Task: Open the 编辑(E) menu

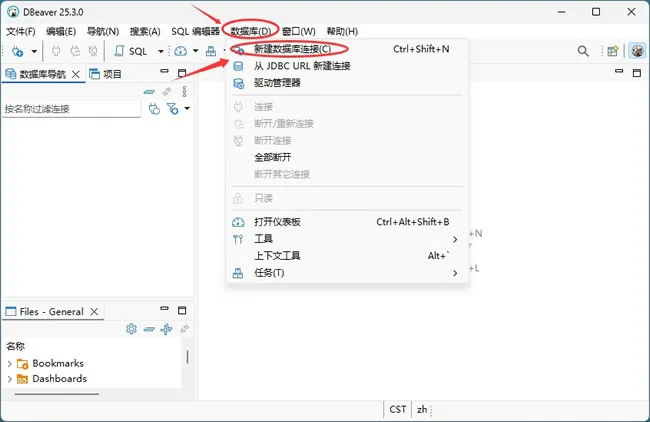Action: tap(61, 32)
